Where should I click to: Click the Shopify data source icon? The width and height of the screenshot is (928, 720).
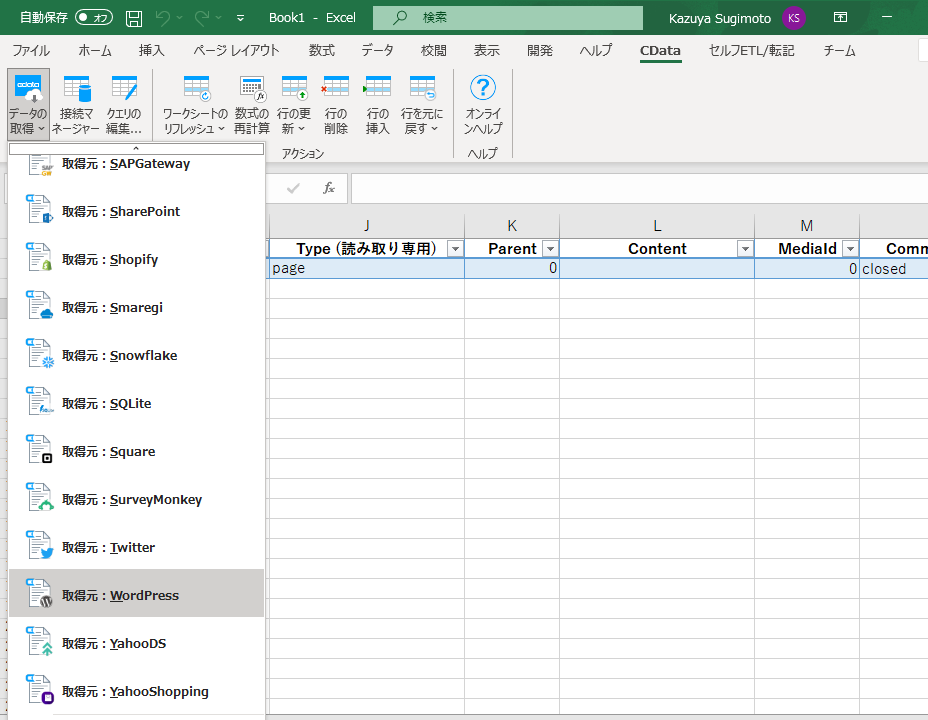point(39,258)
